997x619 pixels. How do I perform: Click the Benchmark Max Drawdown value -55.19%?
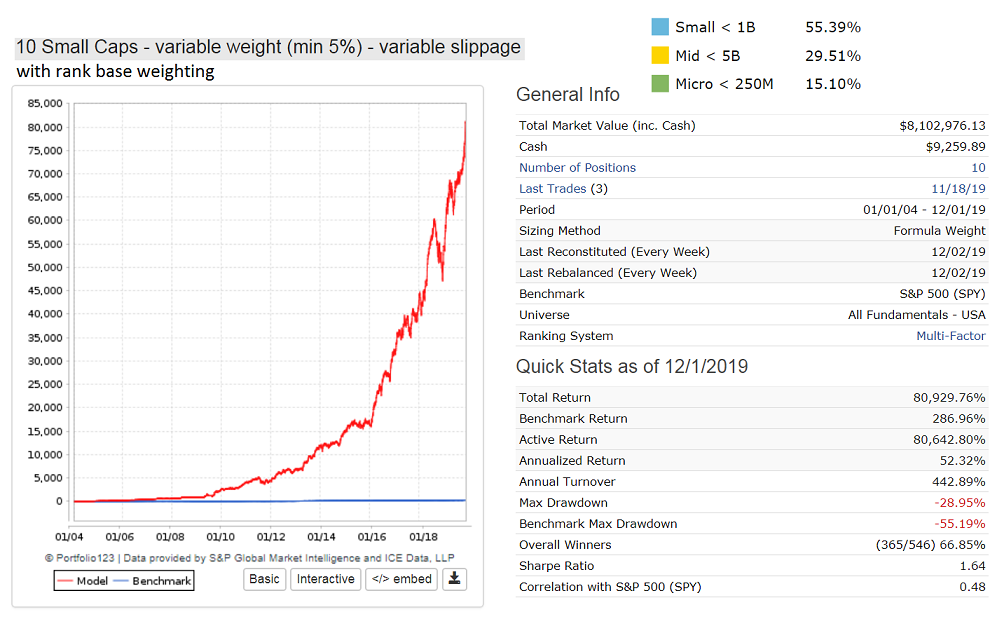click(960, 524)
